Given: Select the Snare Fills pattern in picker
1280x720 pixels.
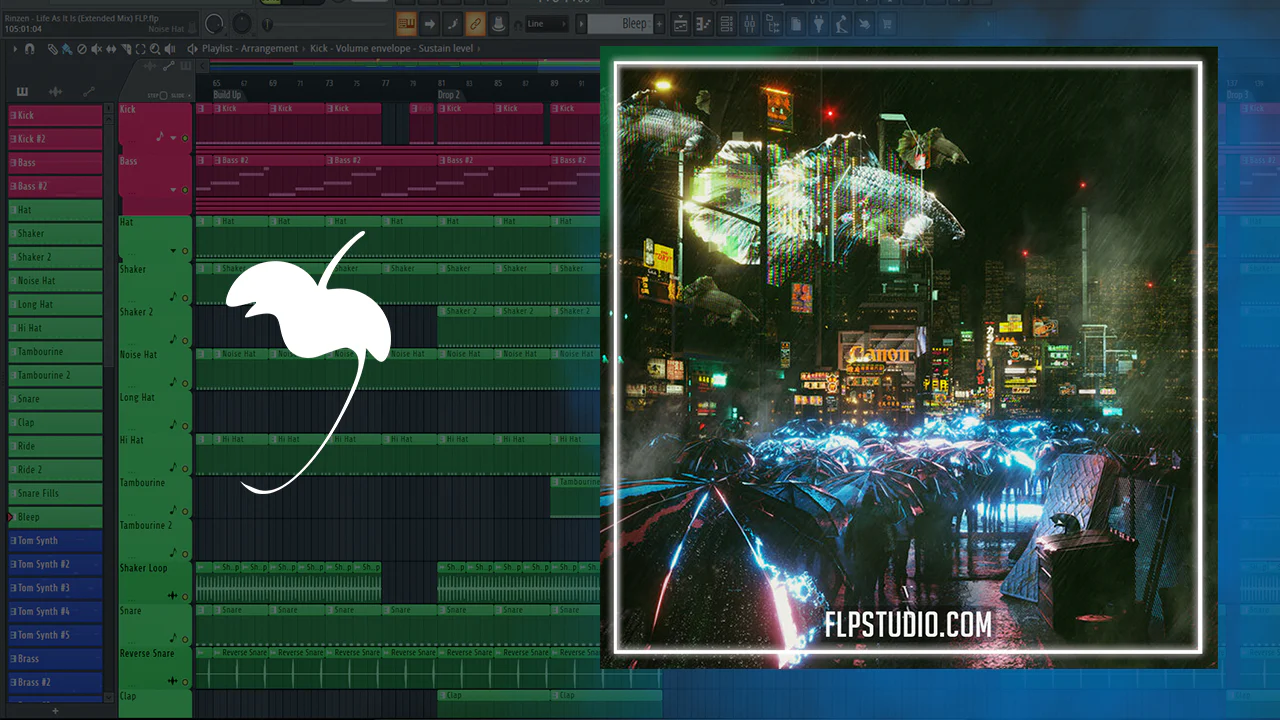Looking at the screenshot, I should [55, 493].
